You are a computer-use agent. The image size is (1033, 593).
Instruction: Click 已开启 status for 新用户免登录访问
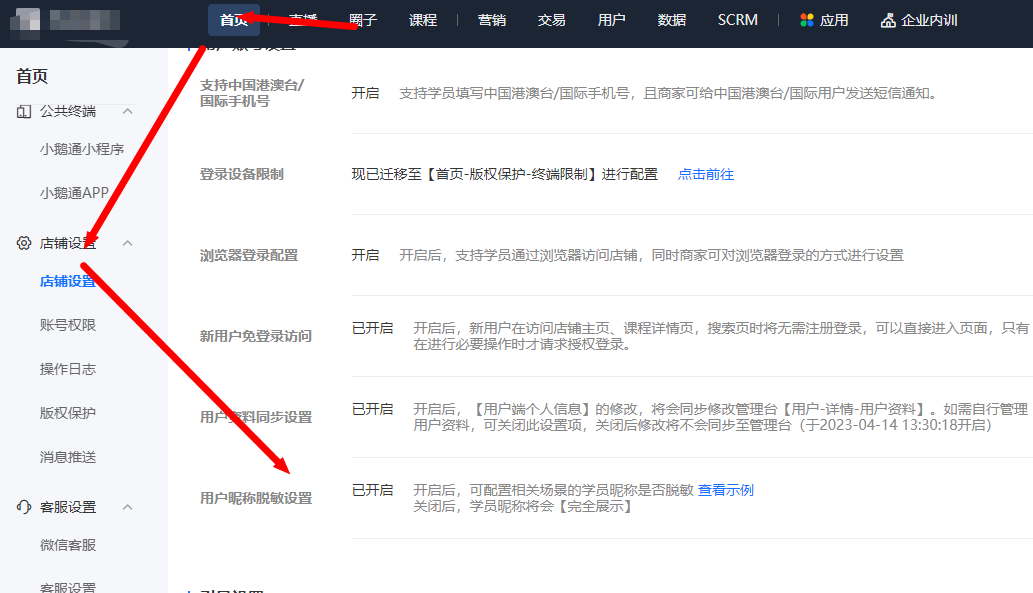pyautogui.click(x=372, y=327)
